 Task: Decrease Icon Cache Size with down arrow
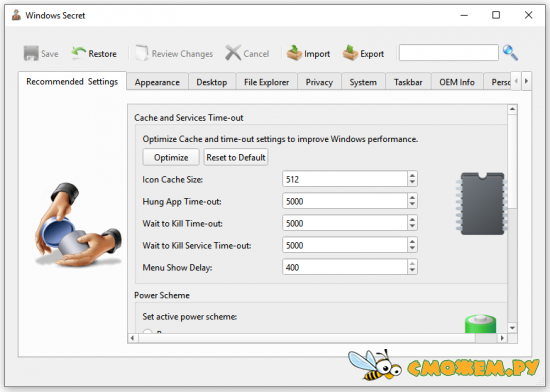412,183
